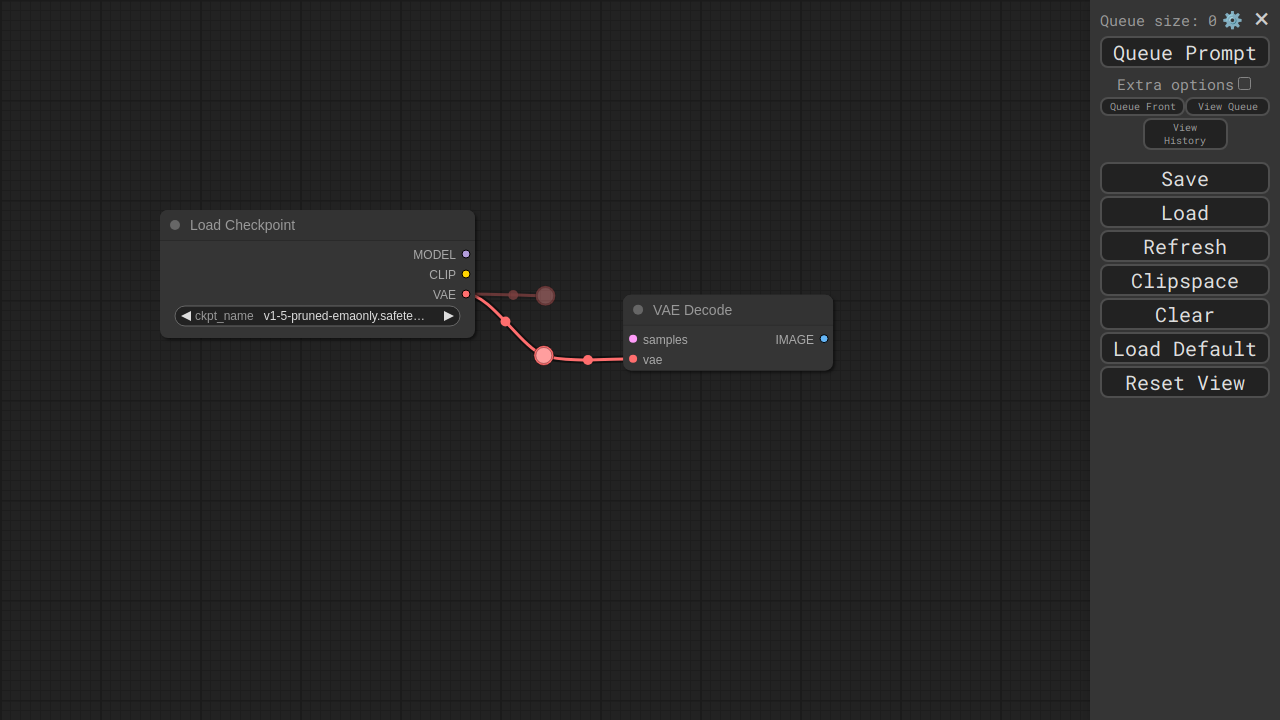Enable the Extra options checkbox
Screen dimensions: 1280x720
(1244, 84)
